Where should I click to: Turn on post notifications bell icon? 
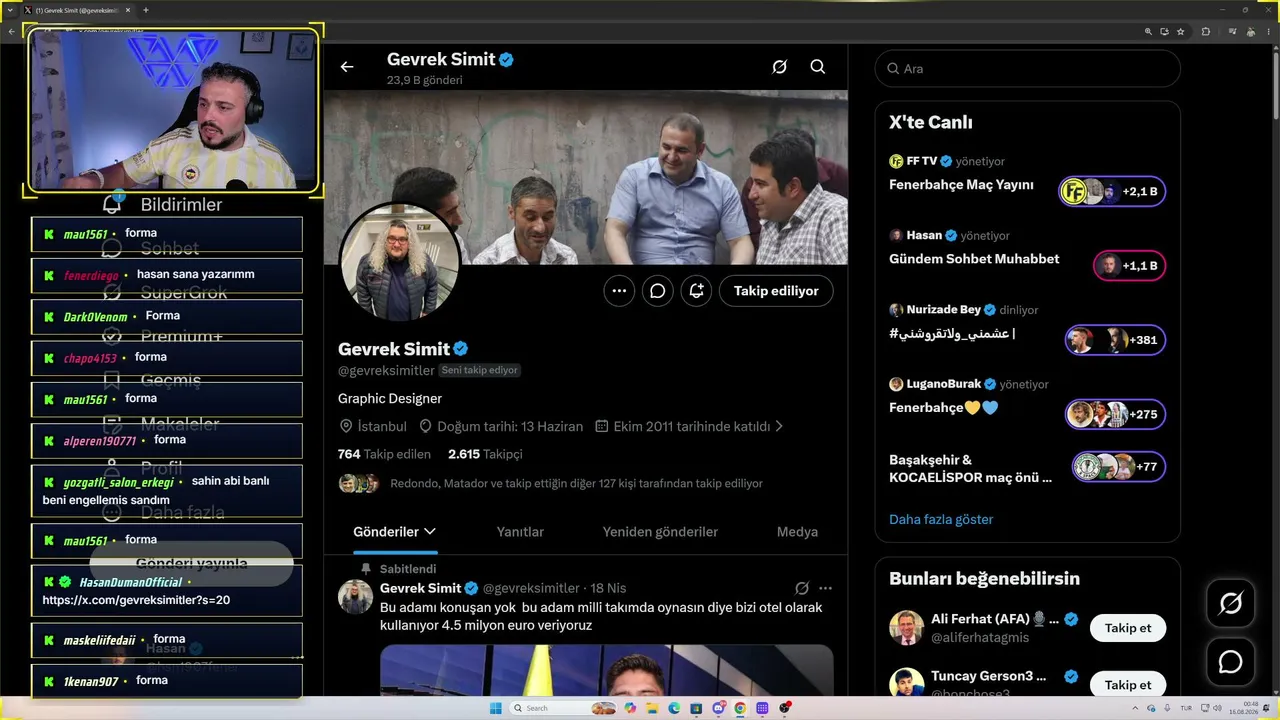(696, 291)
